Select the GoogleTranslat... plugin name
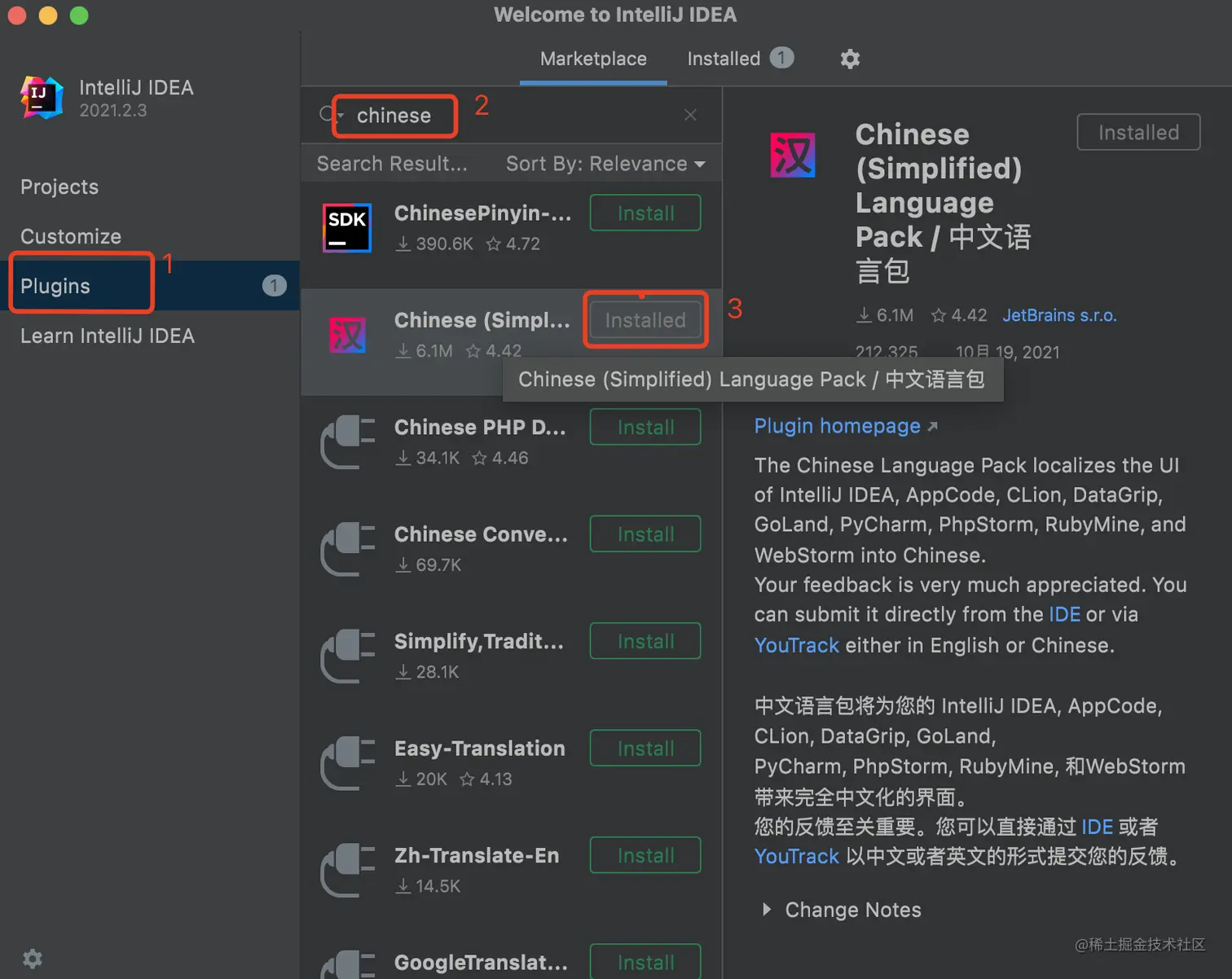Screen dimensions: 1232x979 click(x=481, y=962)
